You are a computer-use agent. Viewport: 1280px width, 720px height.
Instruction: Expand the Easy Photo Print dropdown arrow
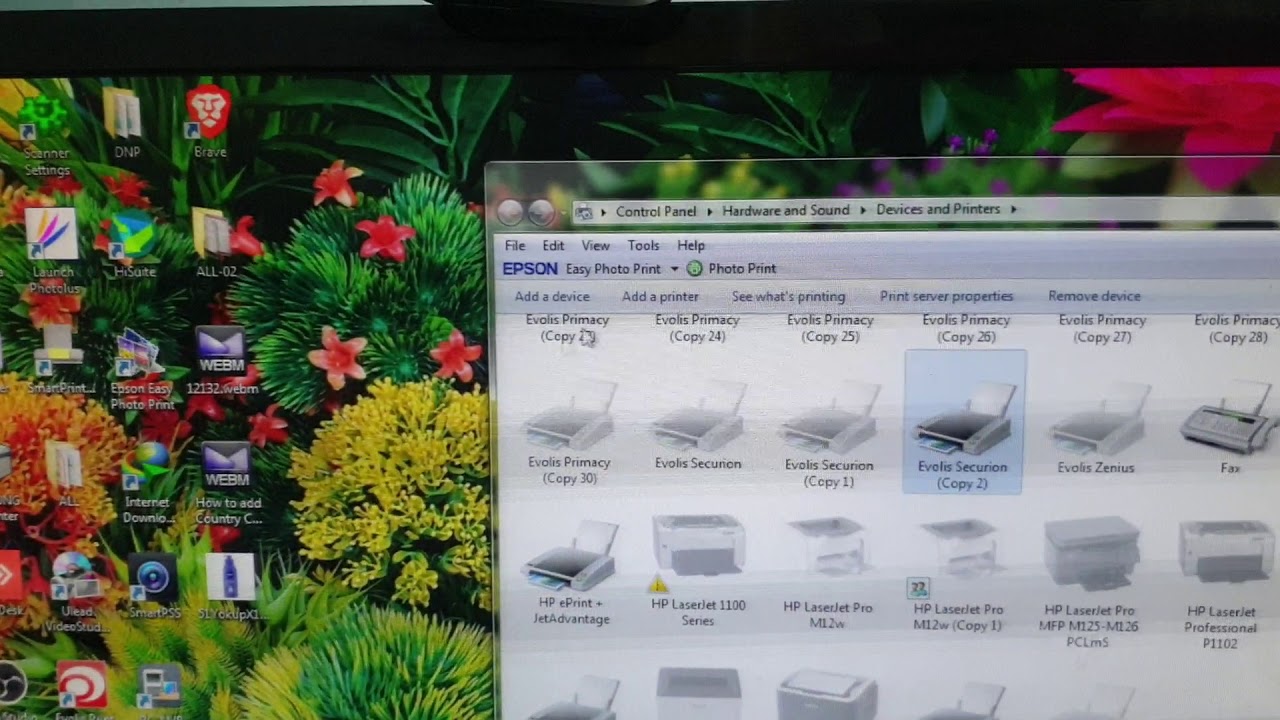674,269
